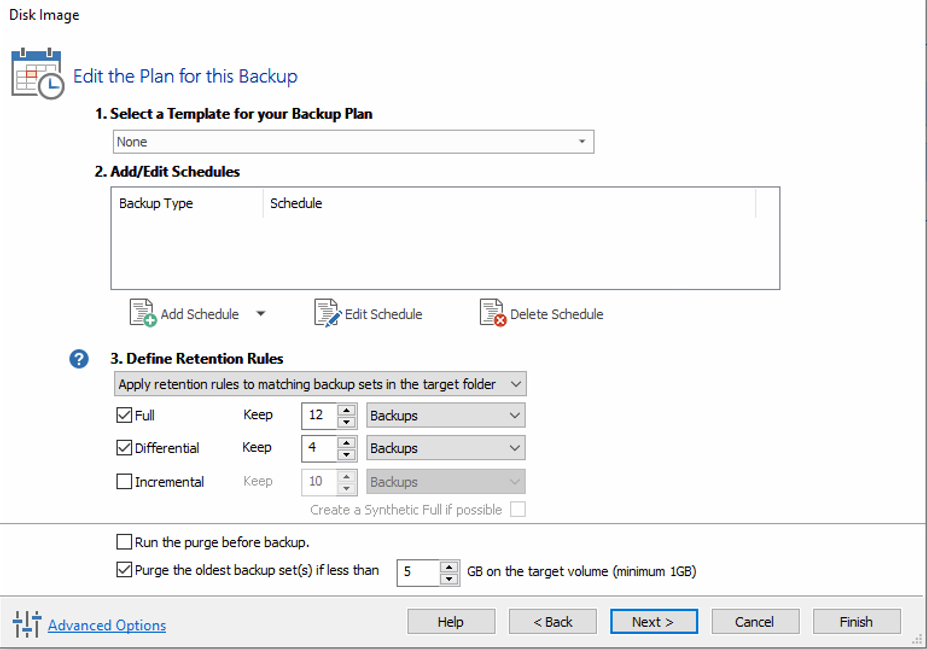927x650 pixels.
Task: Click the Schedule column header
Action: coord(296,203)
